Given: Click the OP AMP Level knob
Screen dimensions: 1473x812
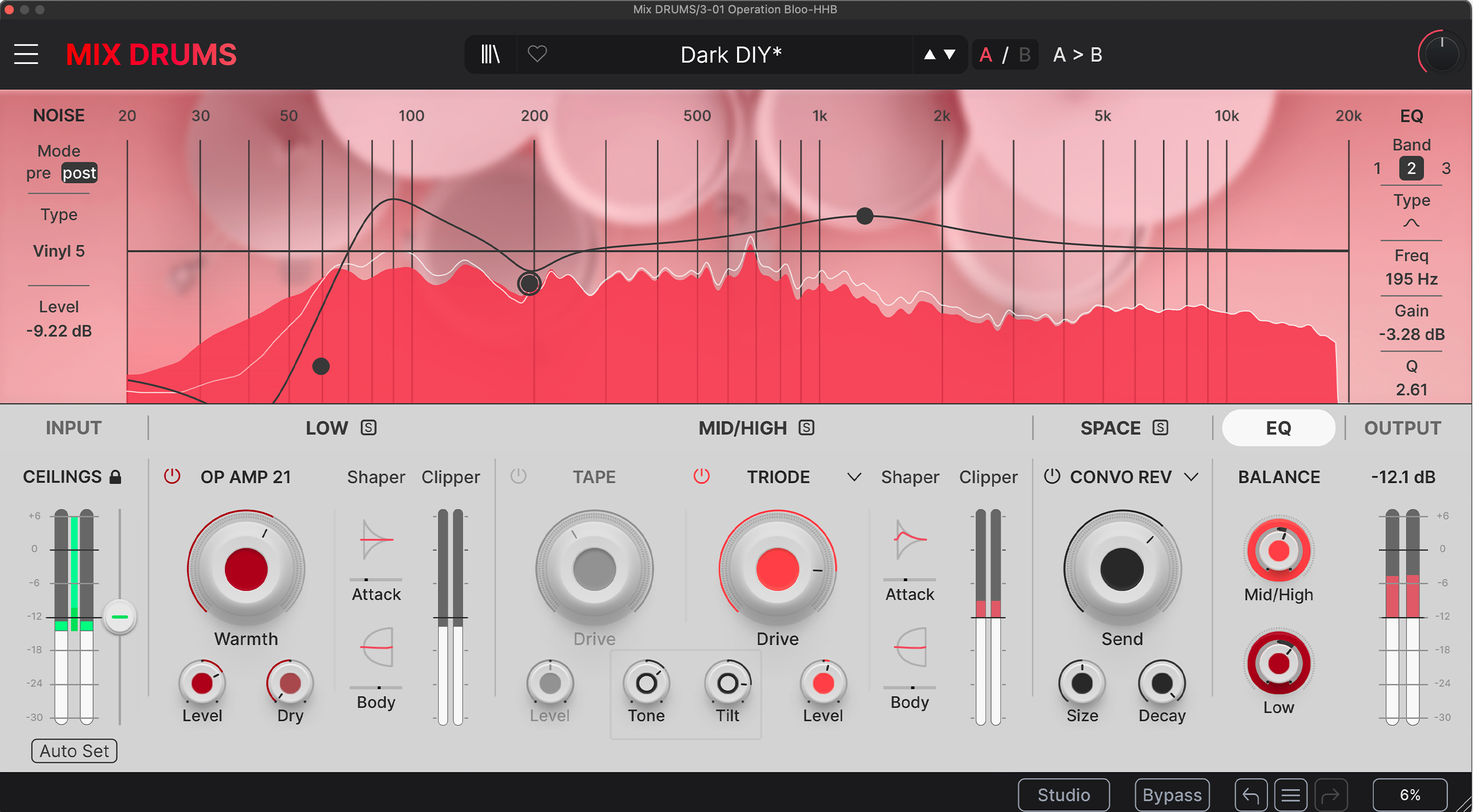Looking at the screenshot, I should click(x=202, y=682).
